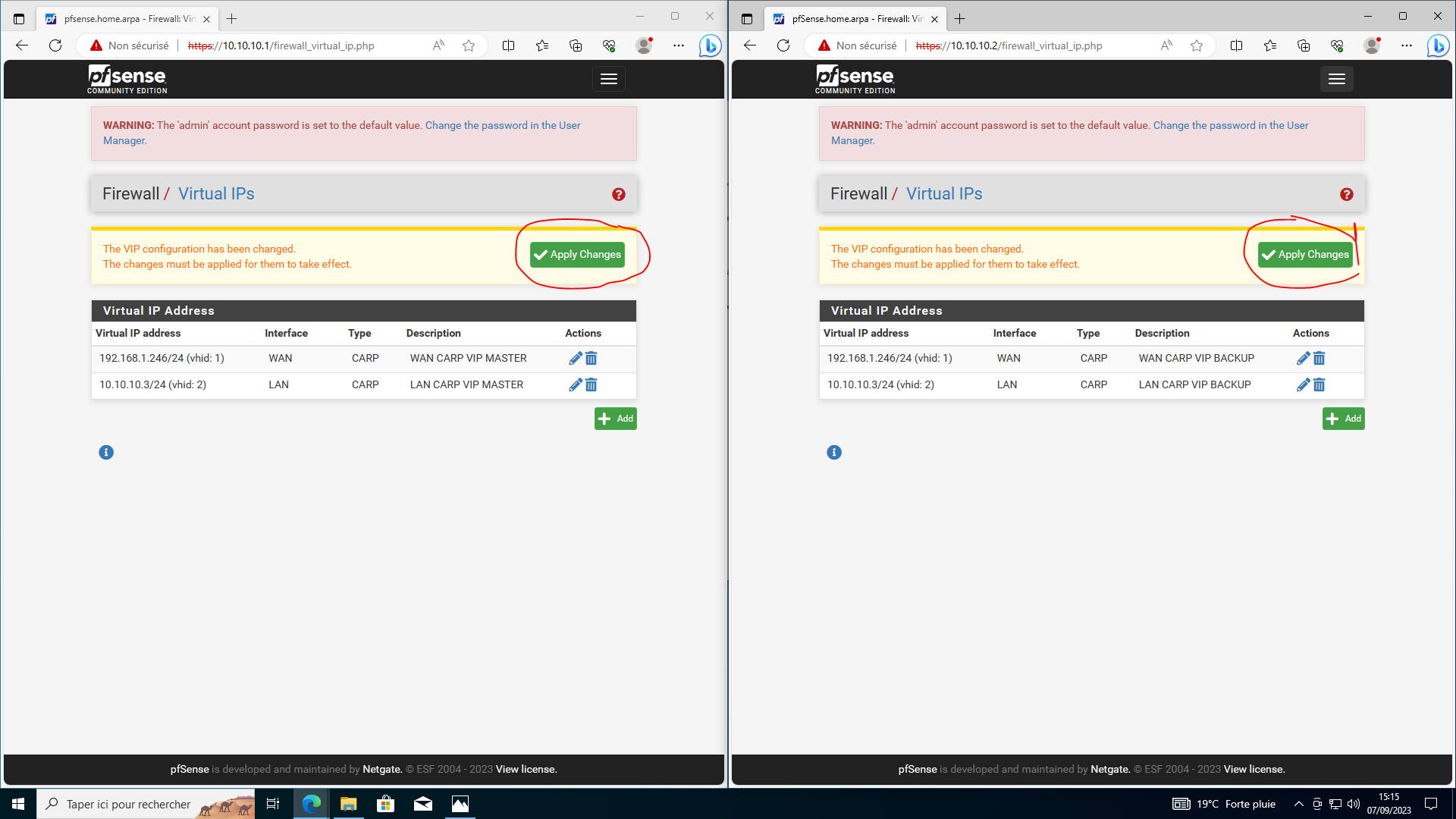Expand hamburger menu on 10.10.10.1 pfSense
Image resolution: width=1456 pixels, height=819 pixels.
pos(609,79)
